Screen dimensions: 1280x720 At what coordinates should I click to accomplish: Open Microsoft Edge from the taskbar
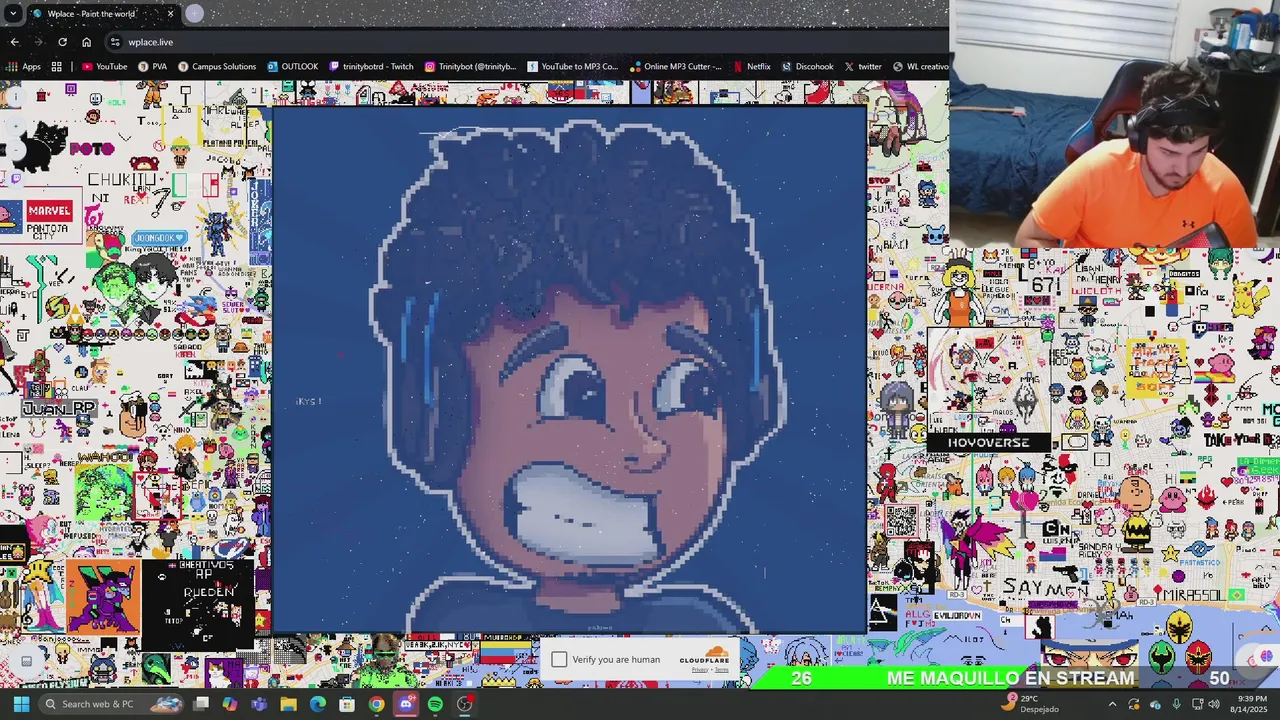317,704
